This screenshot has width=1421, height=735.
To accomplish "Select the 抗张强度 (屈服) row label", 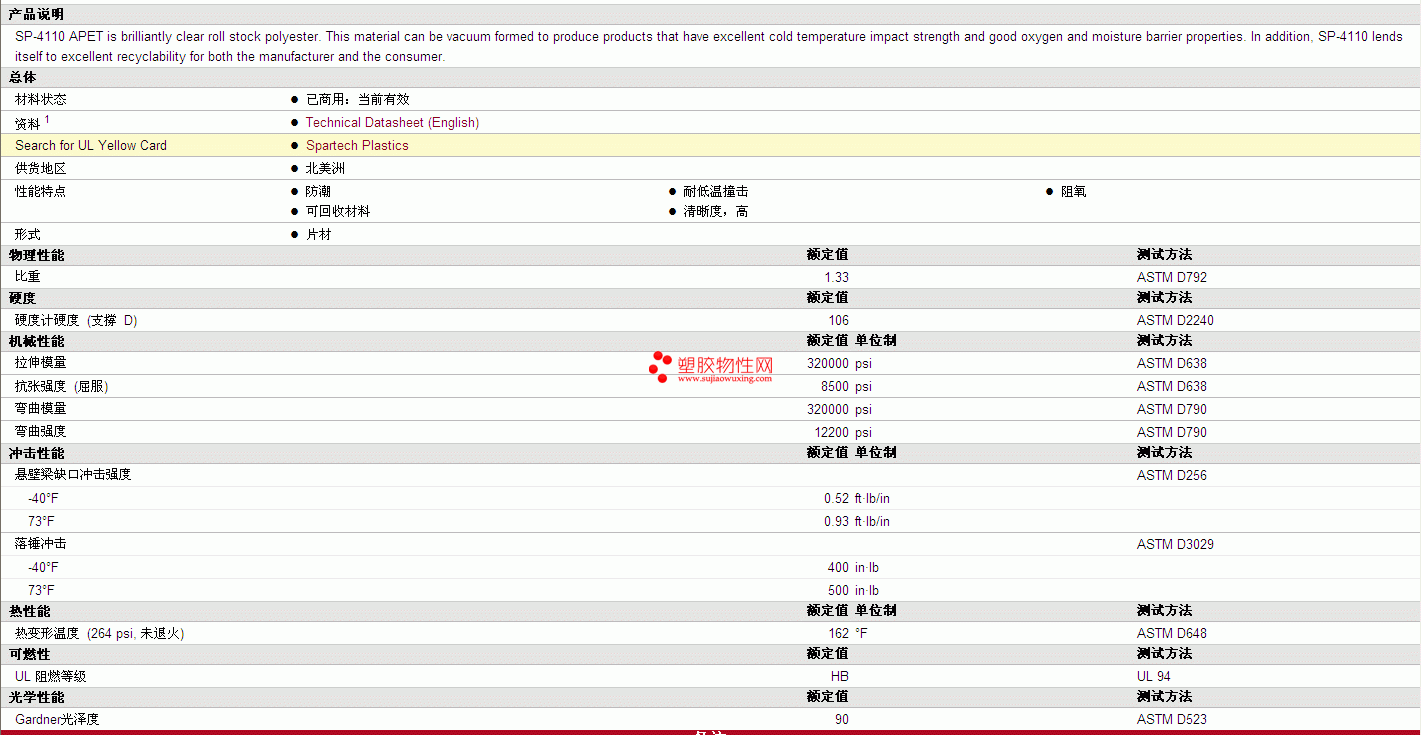I will pos(62,386).
